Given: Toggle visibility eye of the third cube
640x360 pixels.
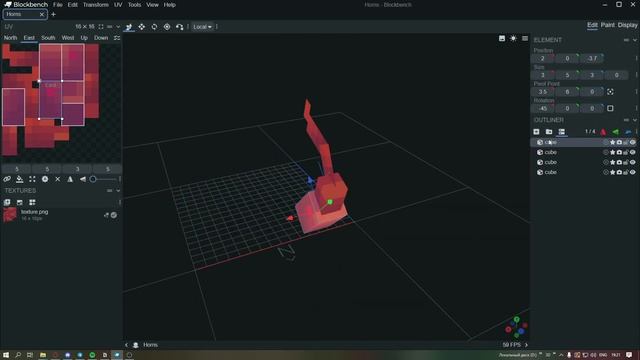Looking at the screenshot, I should pos(633,162).
